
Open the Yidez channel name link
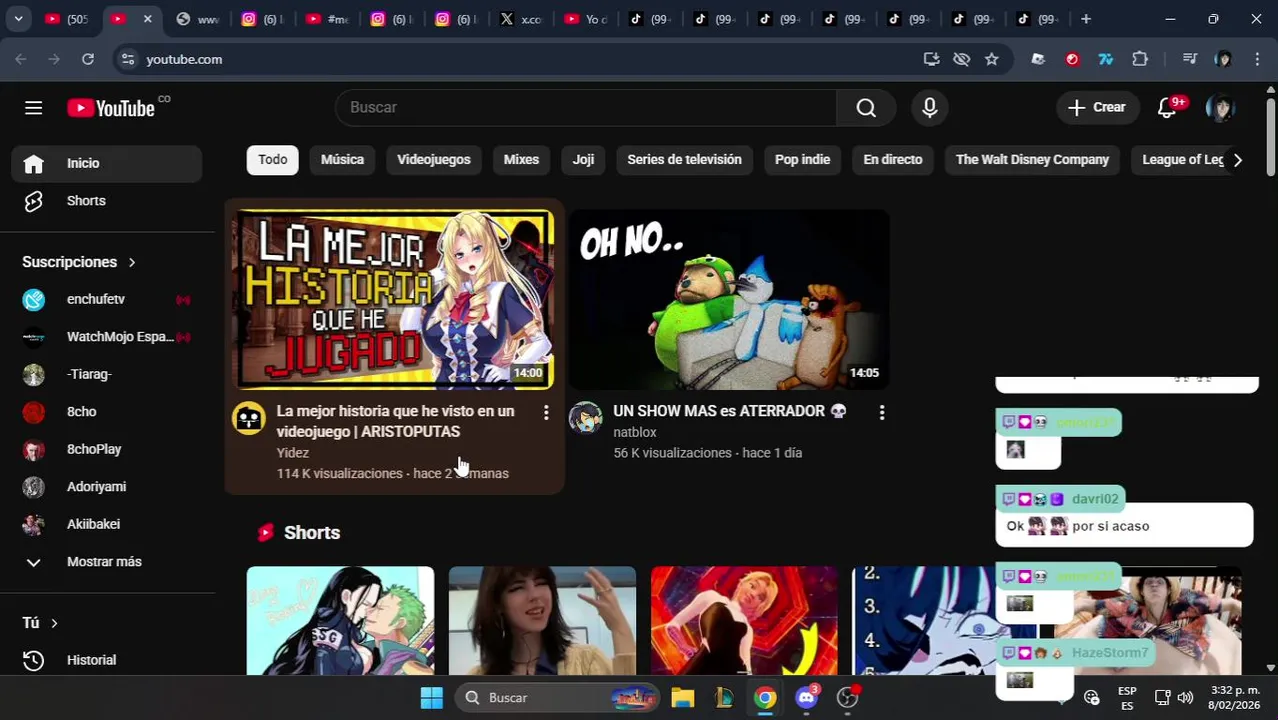pos(293,453)
